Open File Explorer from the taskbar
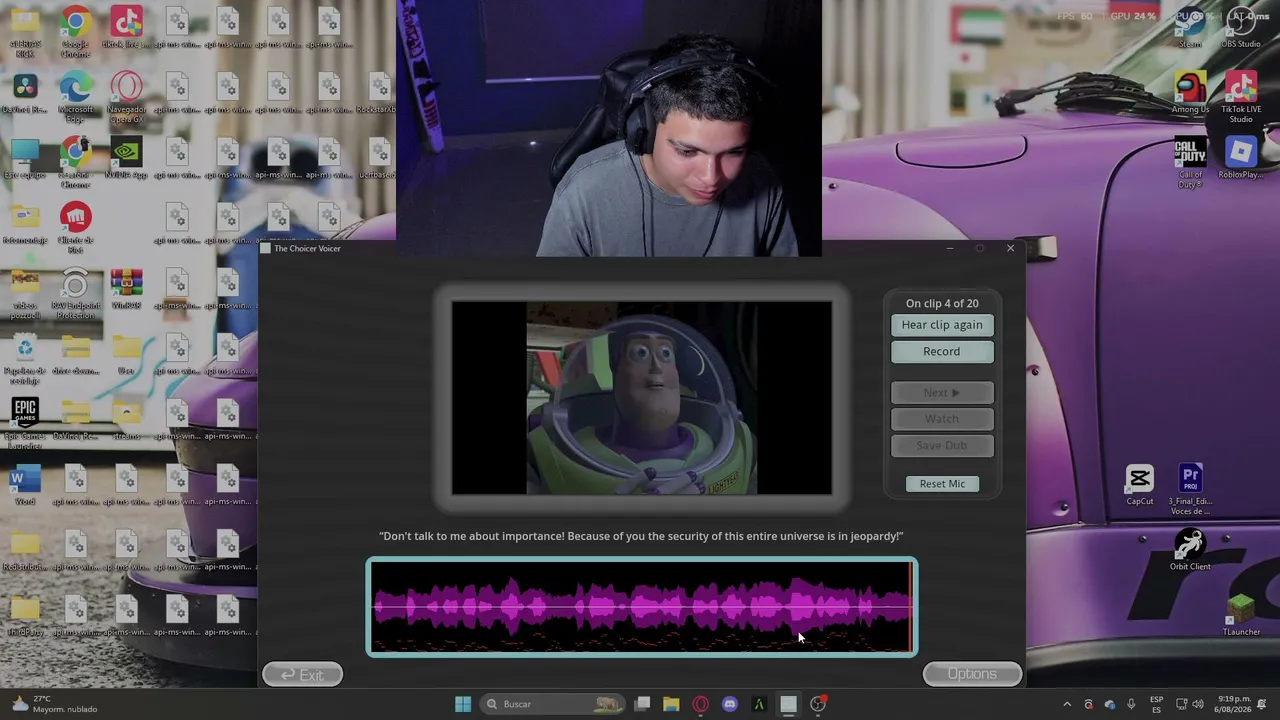 (x=671, y=704)
